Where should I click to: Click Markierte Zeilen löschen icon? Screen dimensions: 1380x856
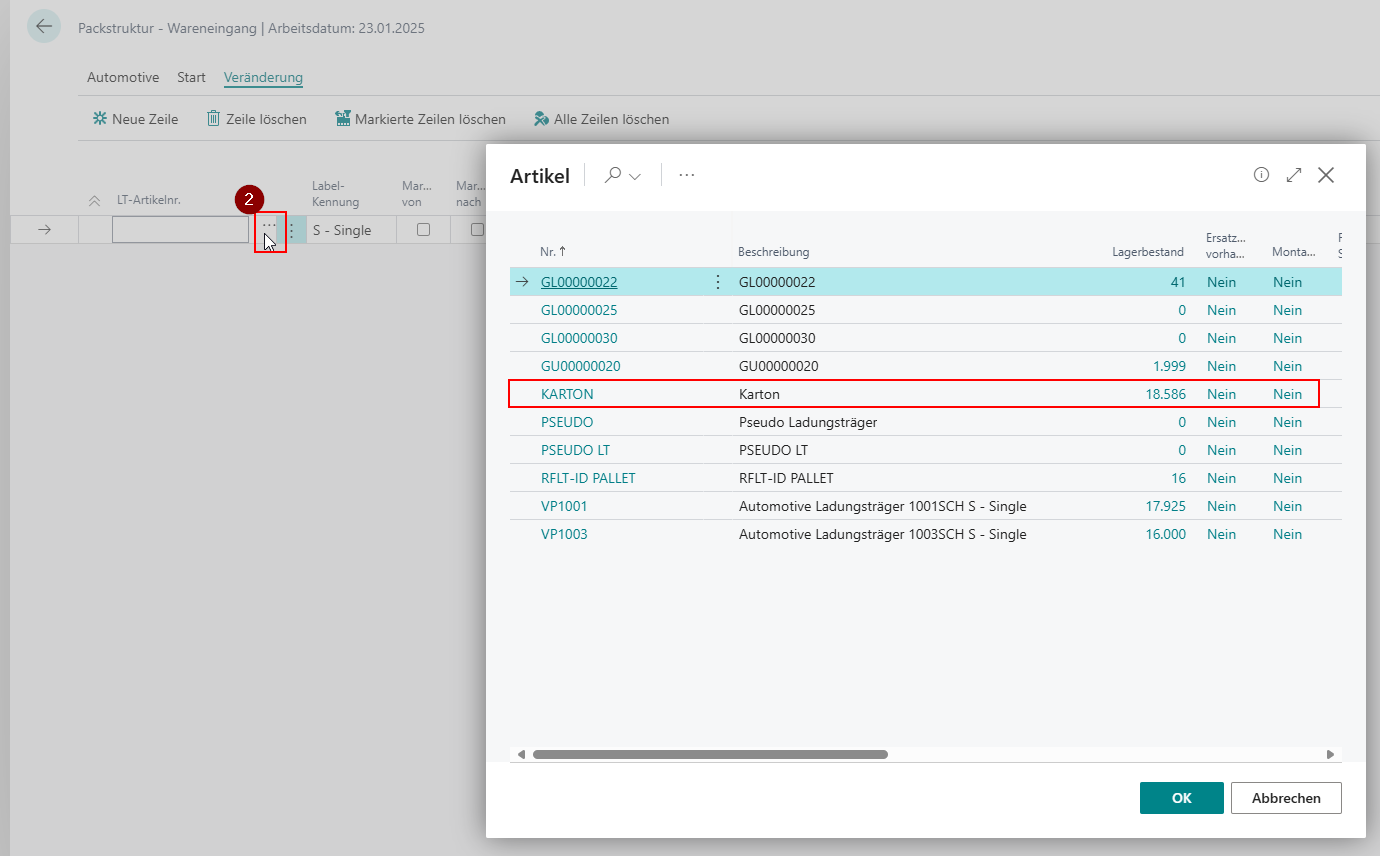[343, 119]
